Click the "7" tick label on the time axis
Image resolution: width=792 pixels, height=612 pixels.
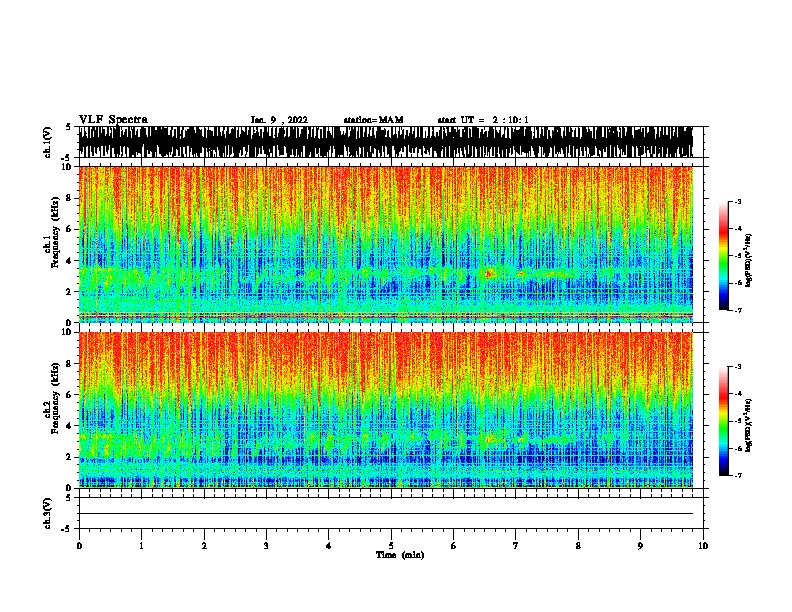[x=516, y=545]
